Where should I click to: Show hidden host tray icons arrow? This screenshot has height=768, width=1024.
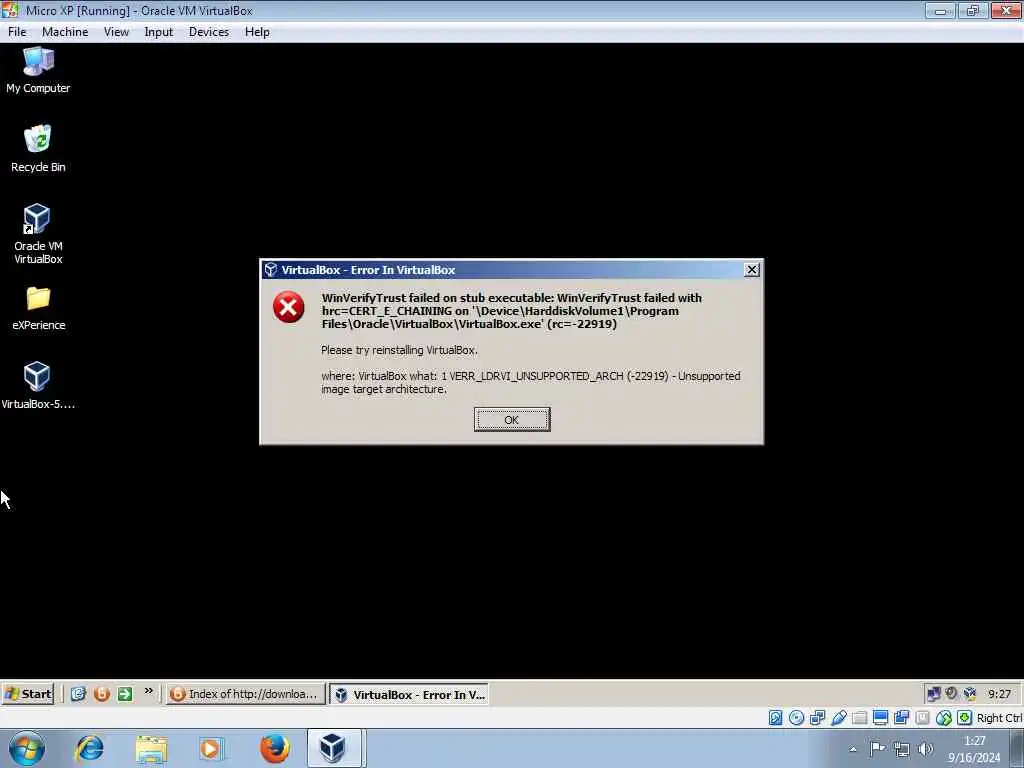853,749
